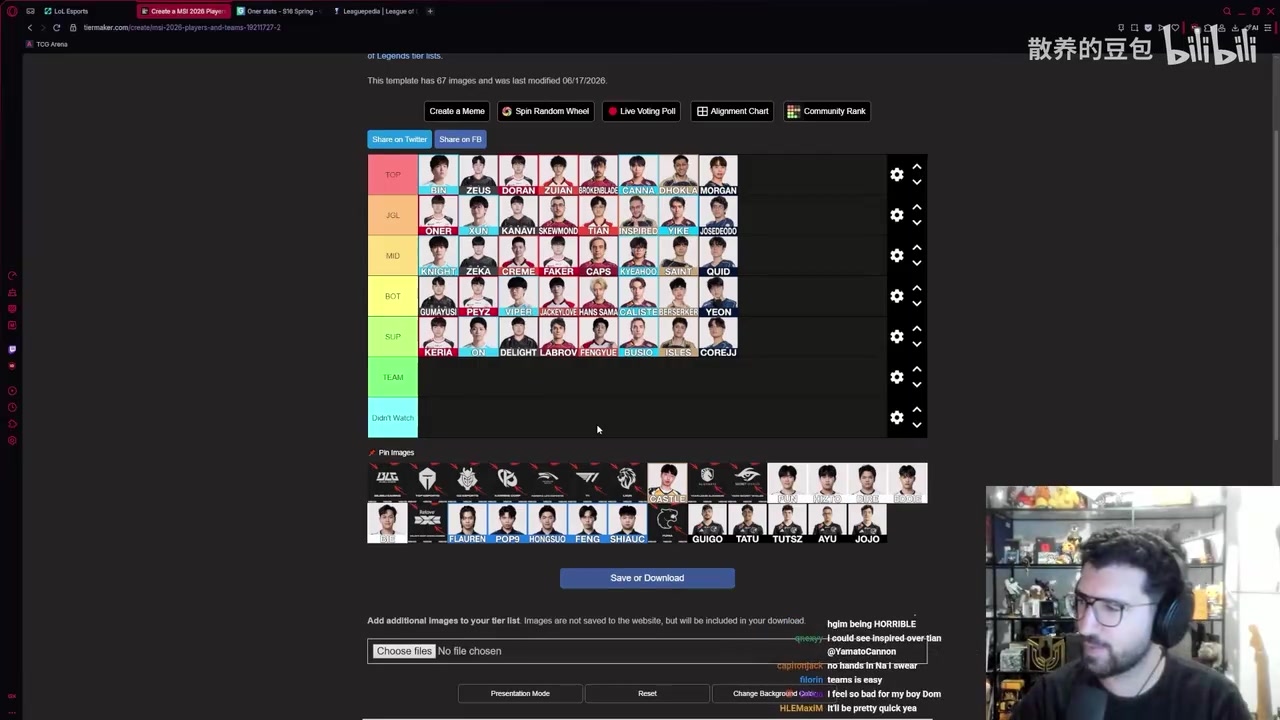Open settings gear for TEAM row
This screenshot has height=720, width=1280.
tap(897, 377)
